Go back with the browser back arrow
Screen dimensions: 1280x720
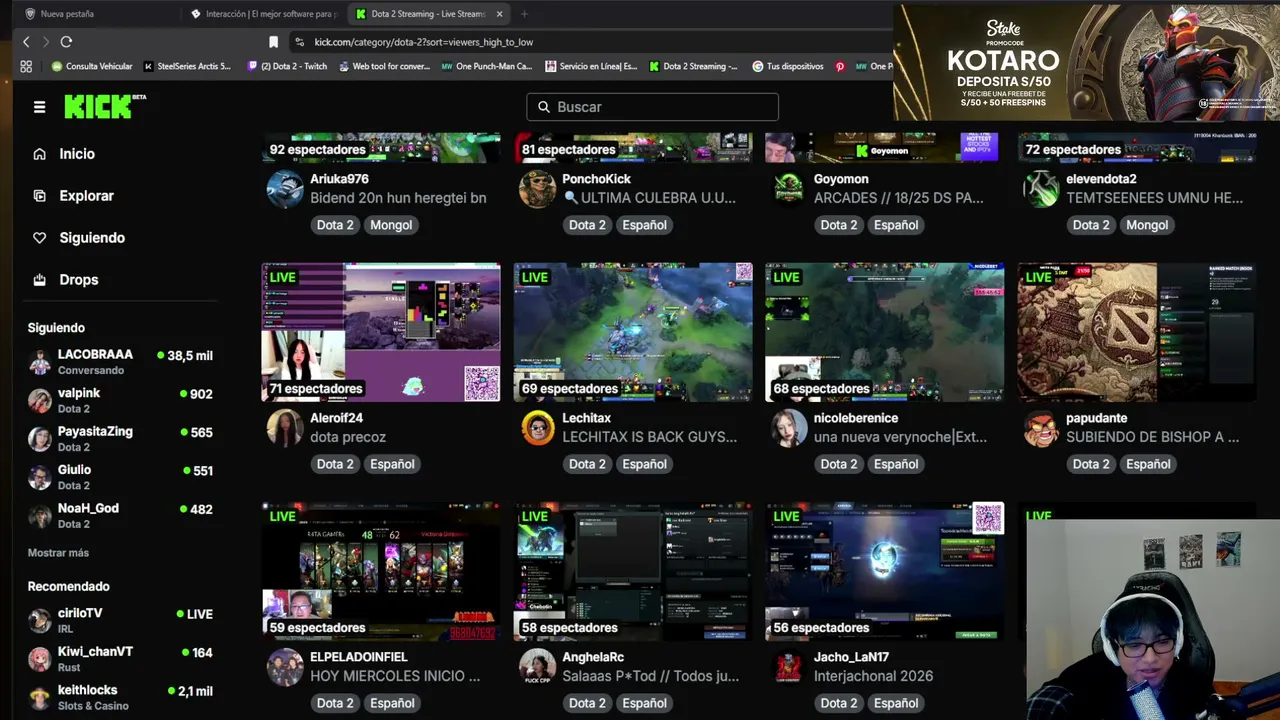point(26,42)
